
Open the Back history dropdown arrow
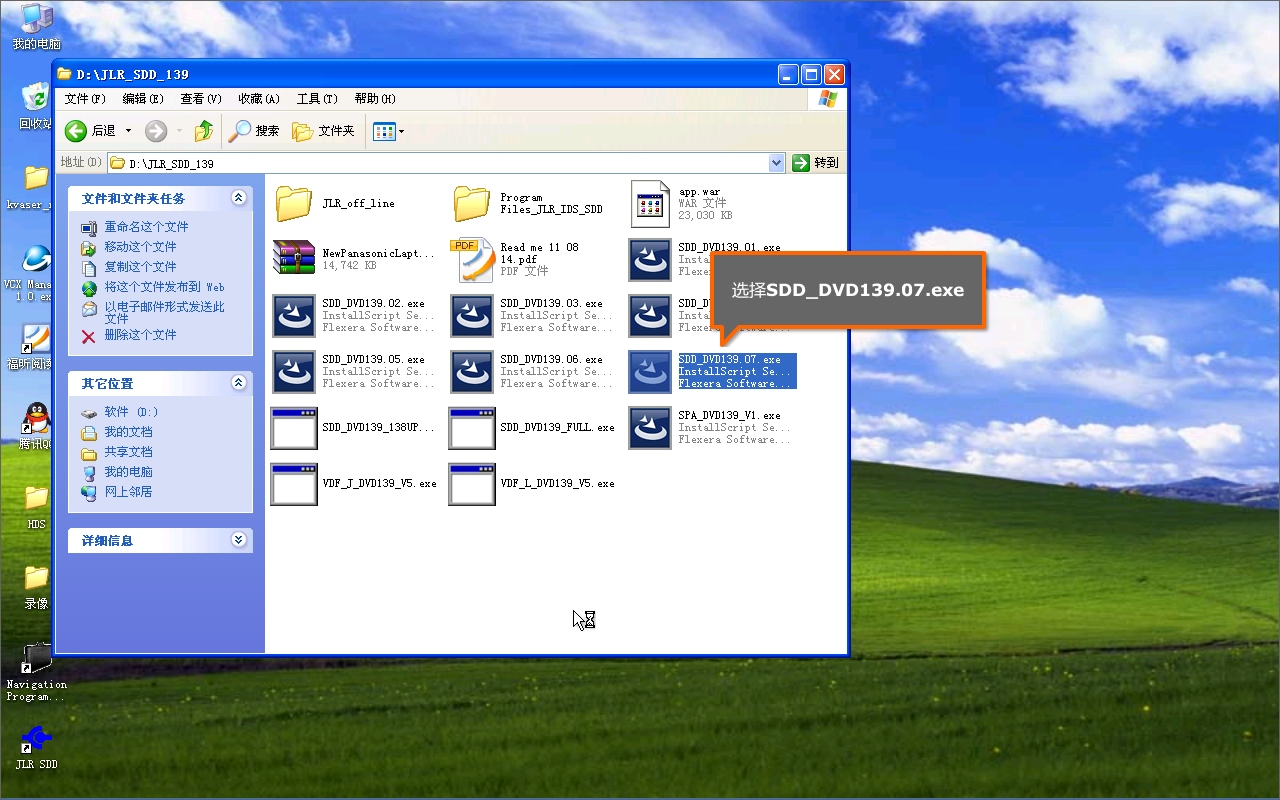(128, 131)
